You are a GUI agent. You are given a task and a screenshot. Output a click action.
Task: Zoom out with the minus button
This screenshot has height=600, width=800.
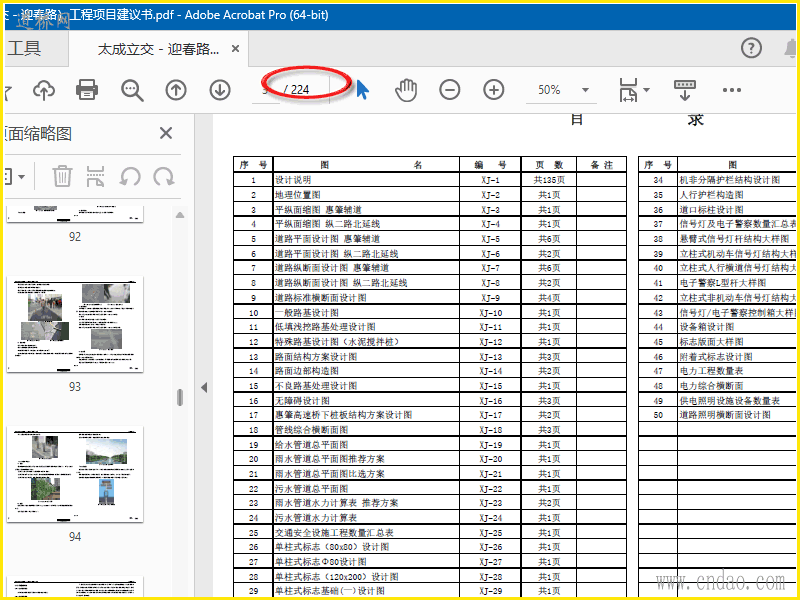450,90
